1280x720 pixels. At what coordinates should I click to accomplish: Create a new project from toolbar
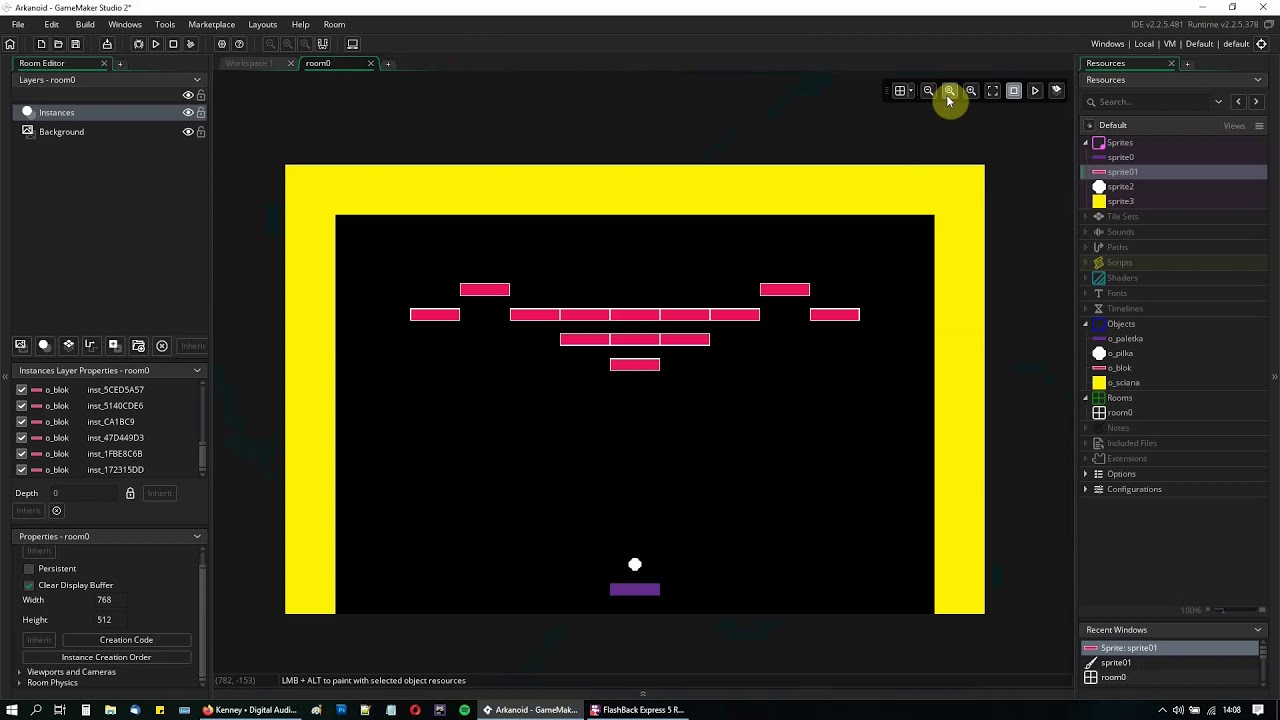(x=41, y=44)
